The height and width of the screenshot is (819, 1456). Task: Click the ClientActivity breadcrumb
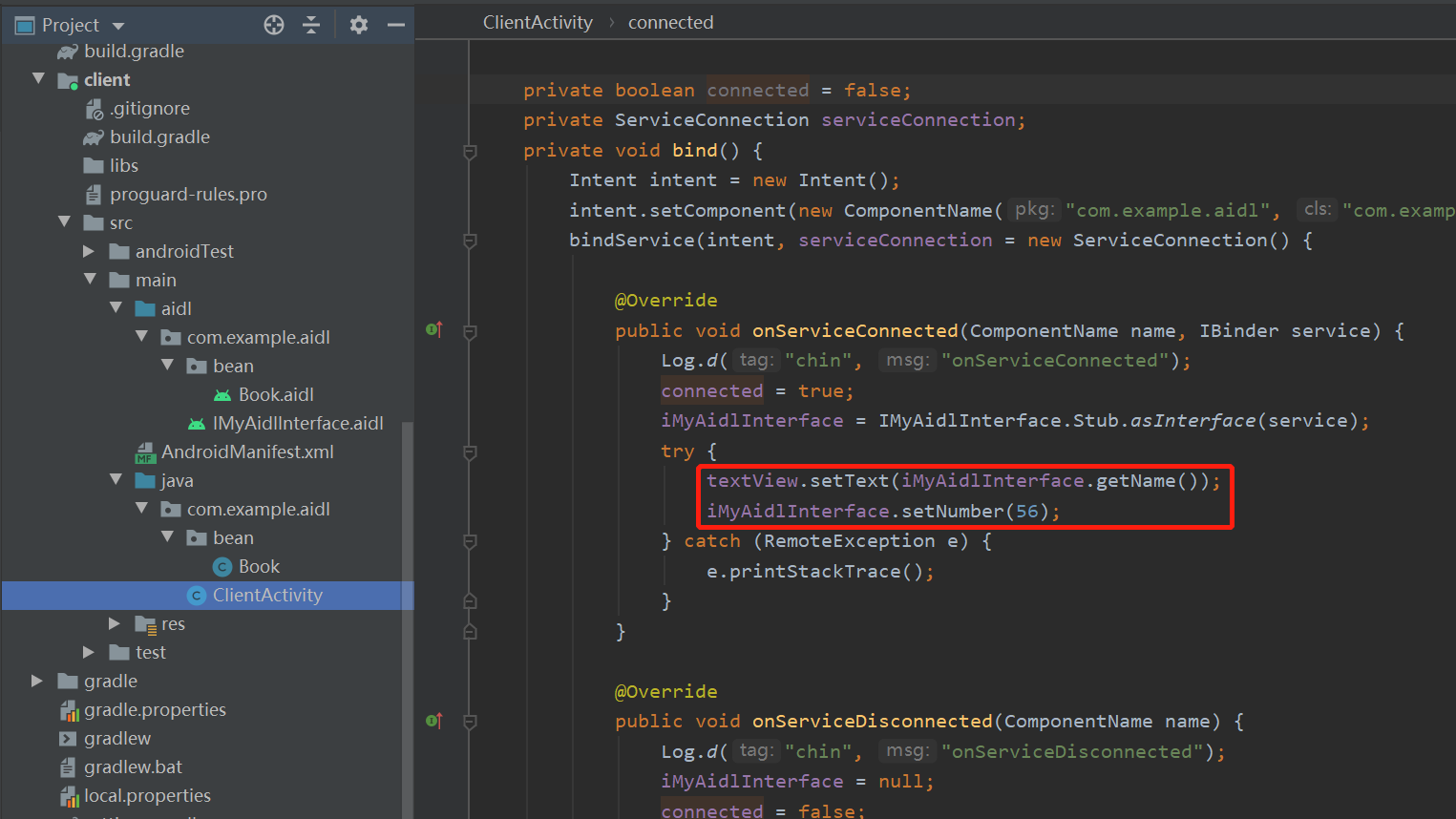point(538,22)
